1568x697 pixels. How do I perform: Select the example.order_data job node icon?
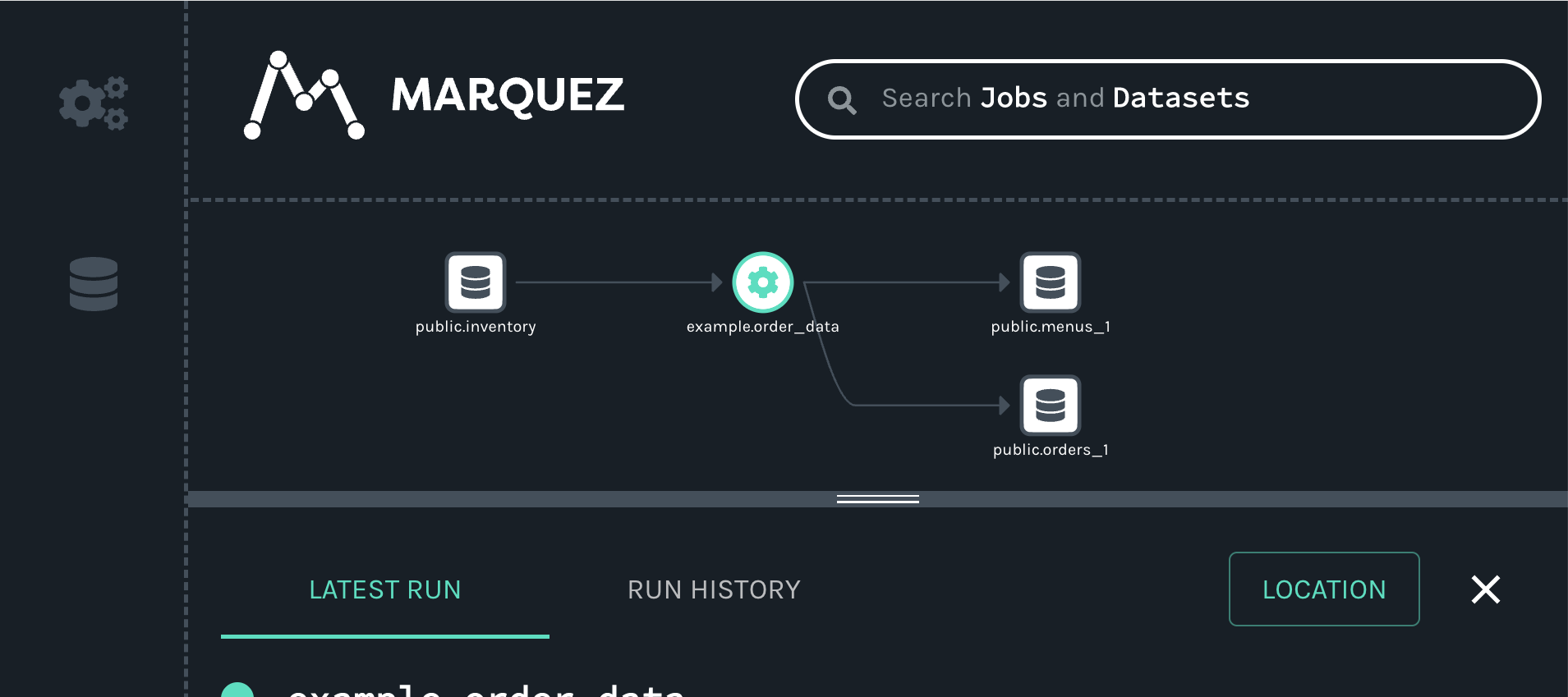(x=763, y=282)
